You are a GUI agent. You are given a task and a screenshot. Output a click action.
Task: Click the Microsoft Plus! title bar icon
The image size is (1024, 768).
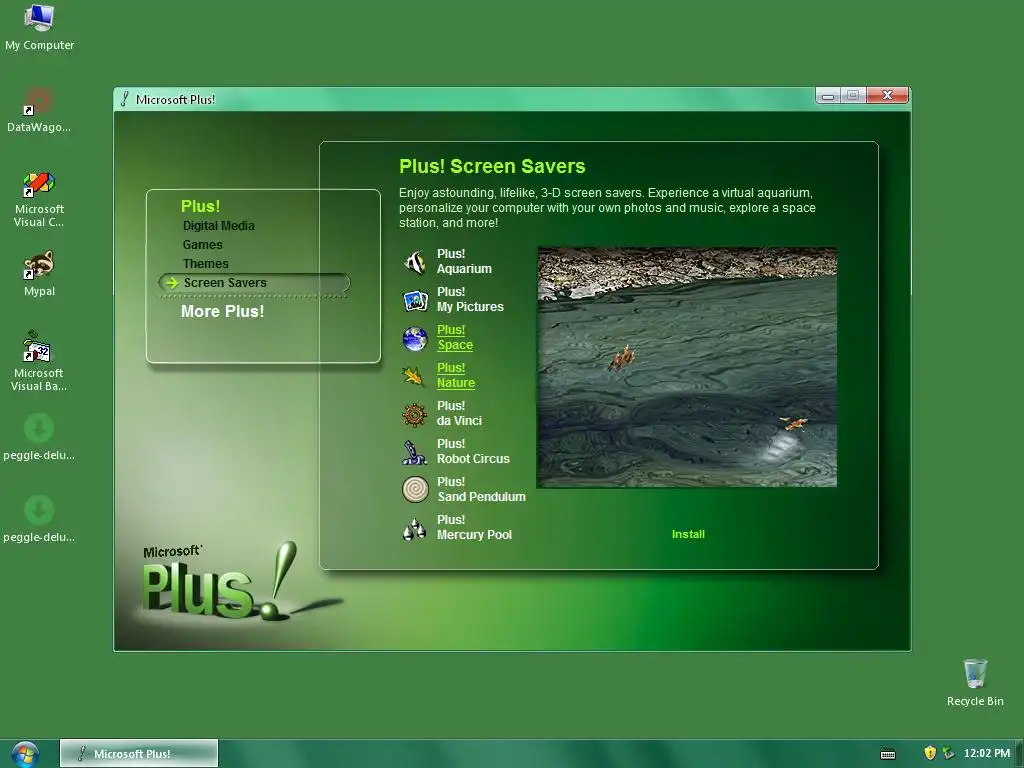(125, 99)
